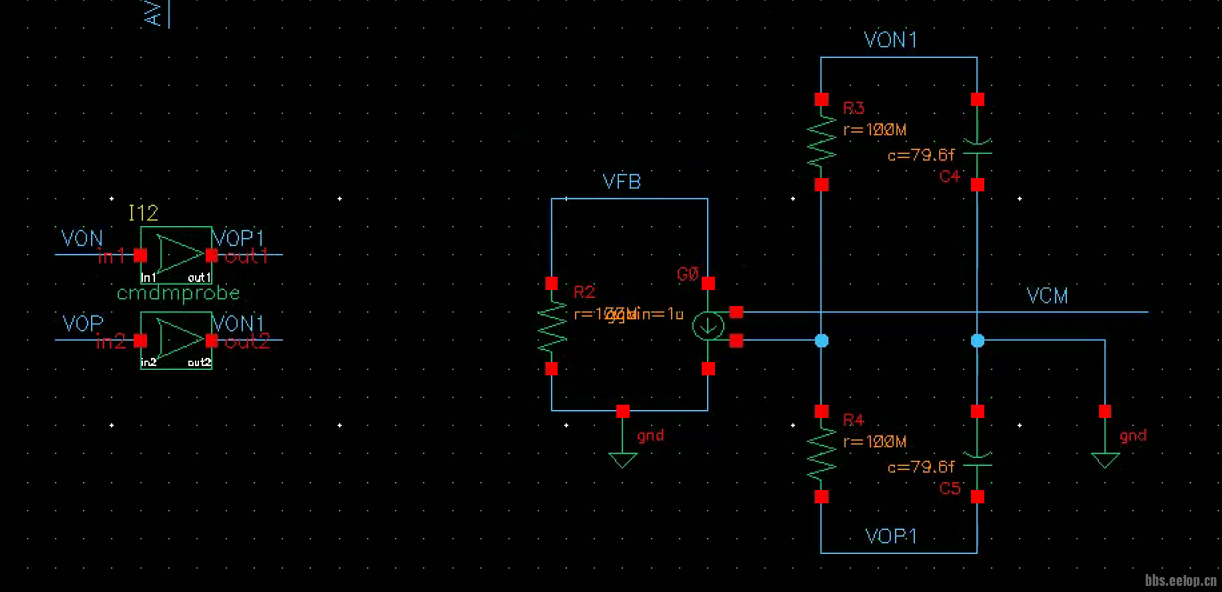This screenshot has width=1222, height=592.
Task: Click the G0 controlled current source symbol
Action: (708, 325)
